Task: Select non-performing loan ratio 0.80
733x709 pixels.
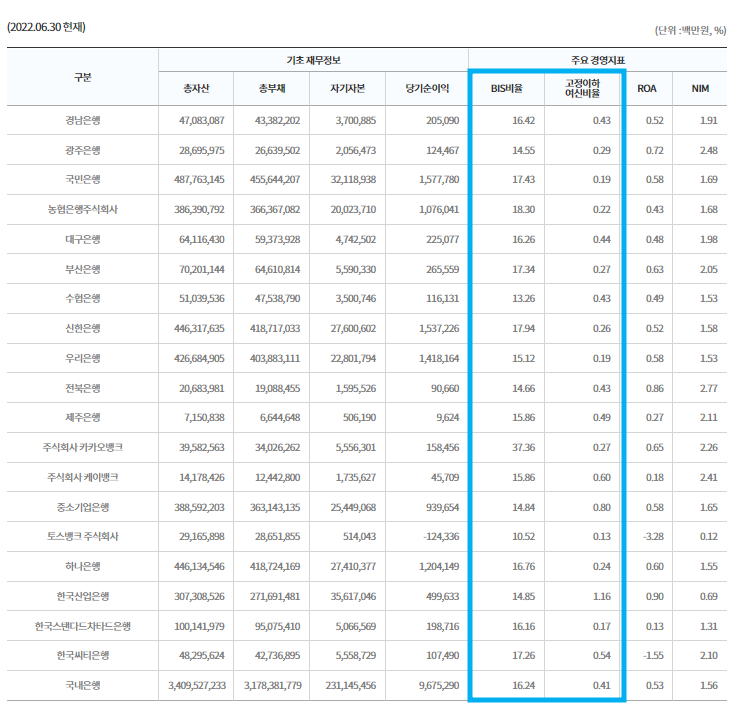Action: point(602,507)
